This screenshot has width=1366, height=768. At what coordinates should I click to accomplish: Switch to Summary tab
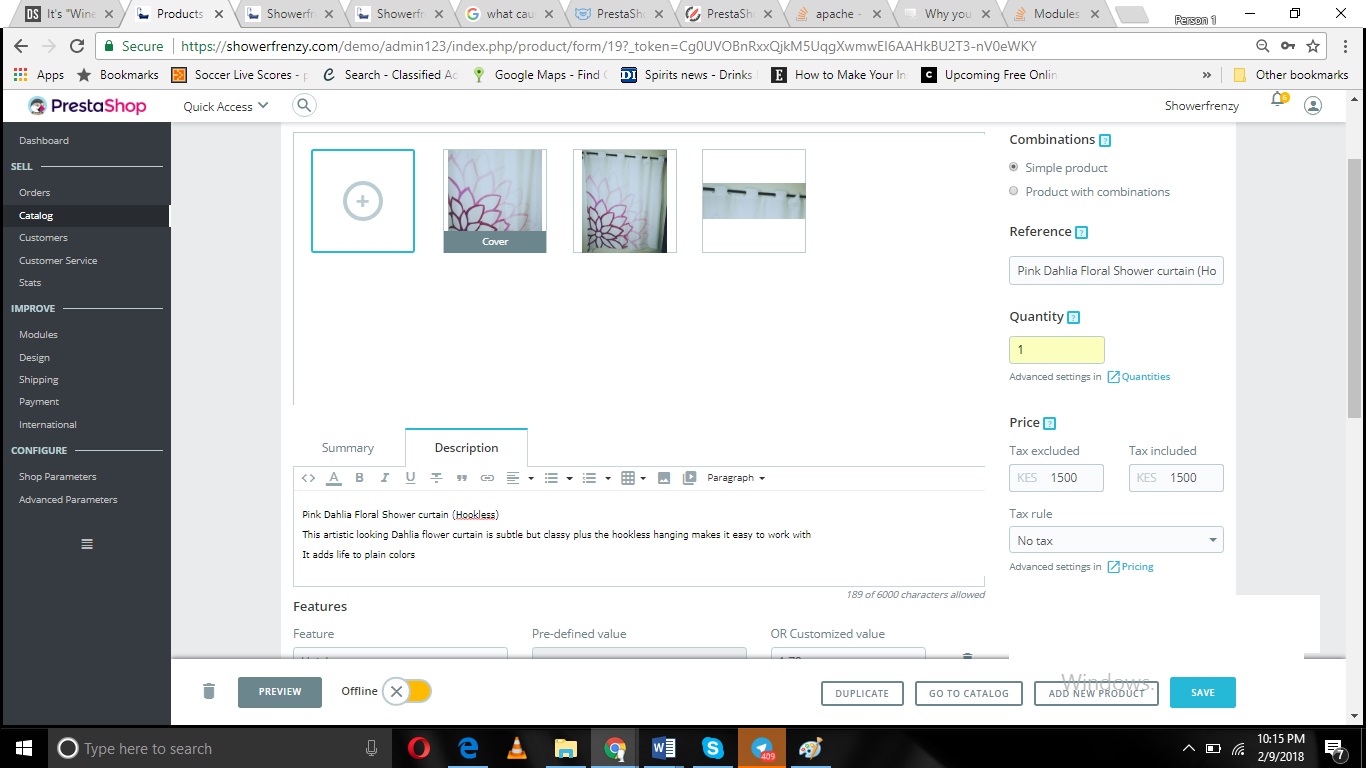click(348, 448)
